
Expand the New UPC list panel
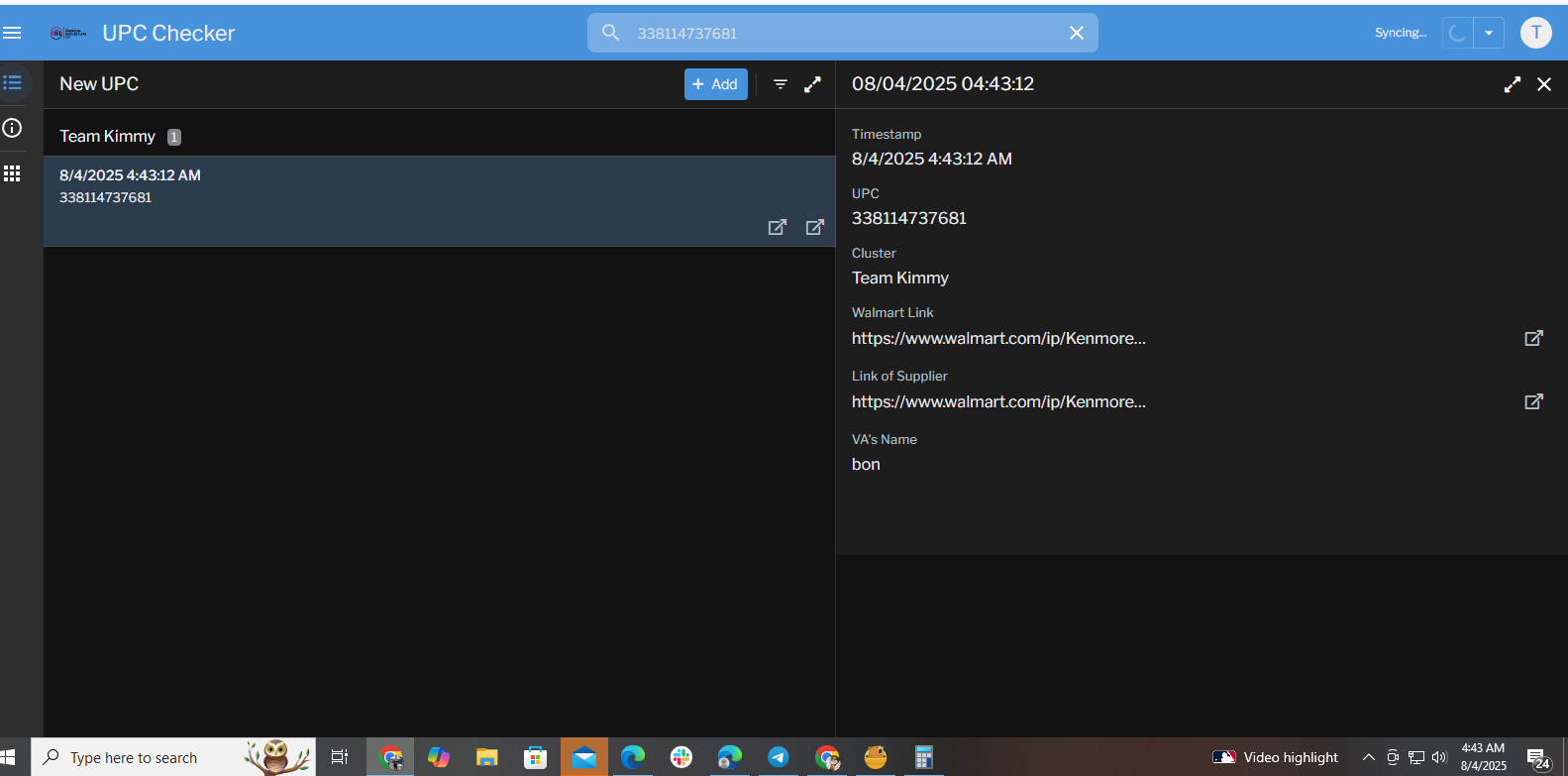click(x=812, y=84)
